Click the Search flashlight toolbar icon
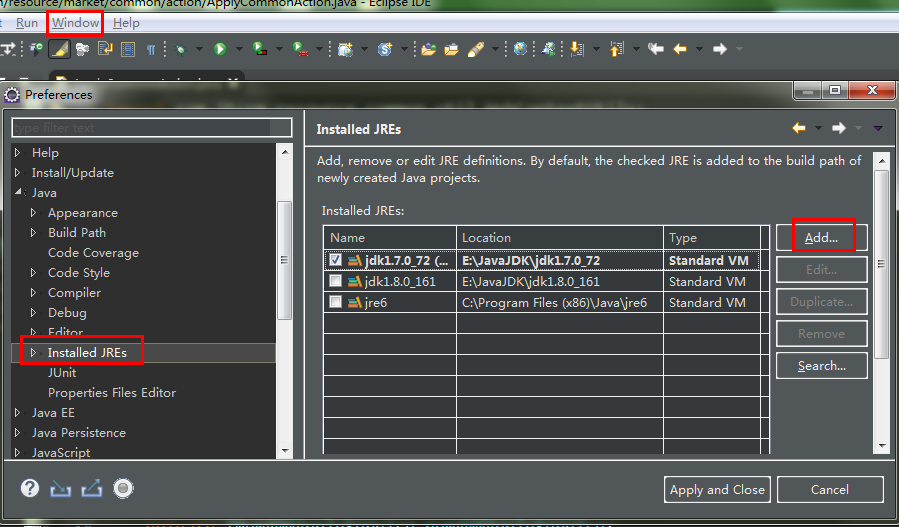The width and height of the screenshot is (899, 527). click(x=475, y=50)
